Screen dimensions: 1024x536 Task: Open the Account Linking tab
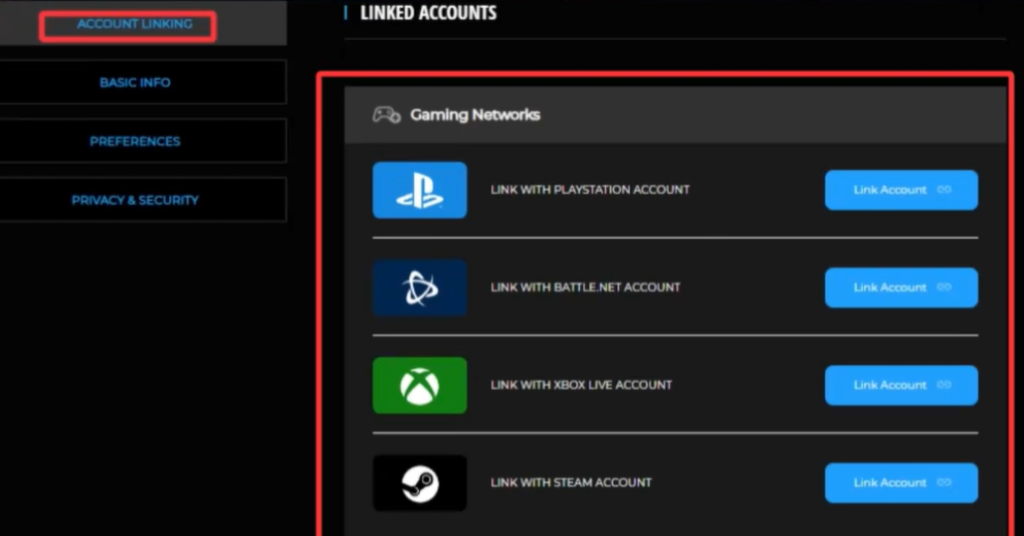[134, 24]
